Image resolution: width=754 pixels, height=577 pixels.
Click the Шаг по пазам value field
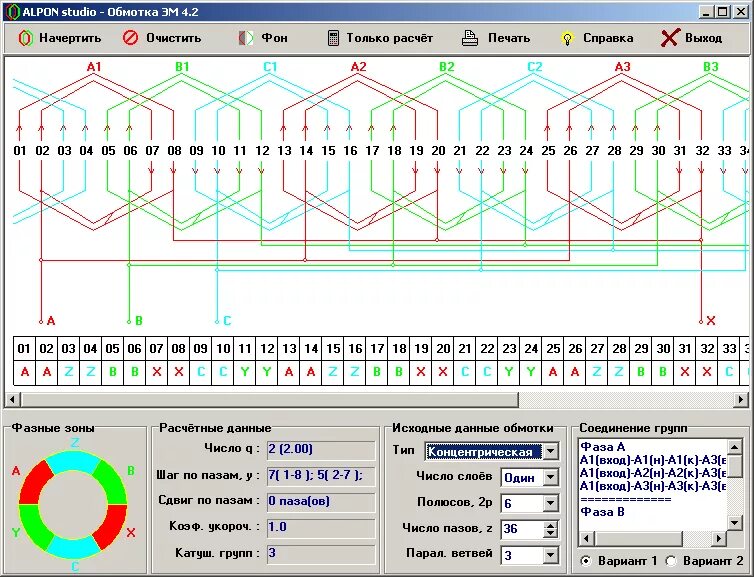click(321, 476)
